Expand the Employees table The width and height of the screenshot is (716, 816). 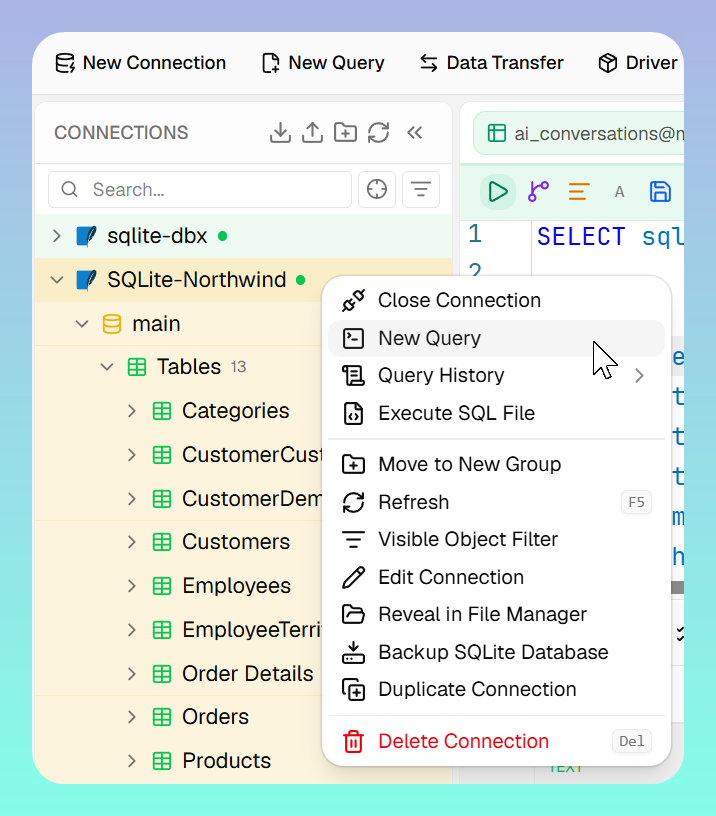[x=132, y=586]
